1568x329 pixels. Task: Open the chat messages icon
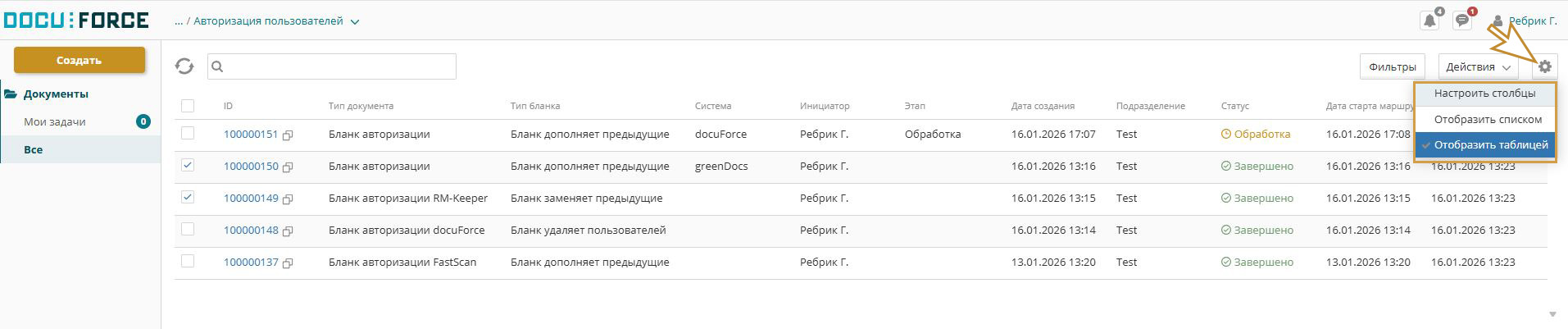pyautogui.click(x=1462, y=21)
